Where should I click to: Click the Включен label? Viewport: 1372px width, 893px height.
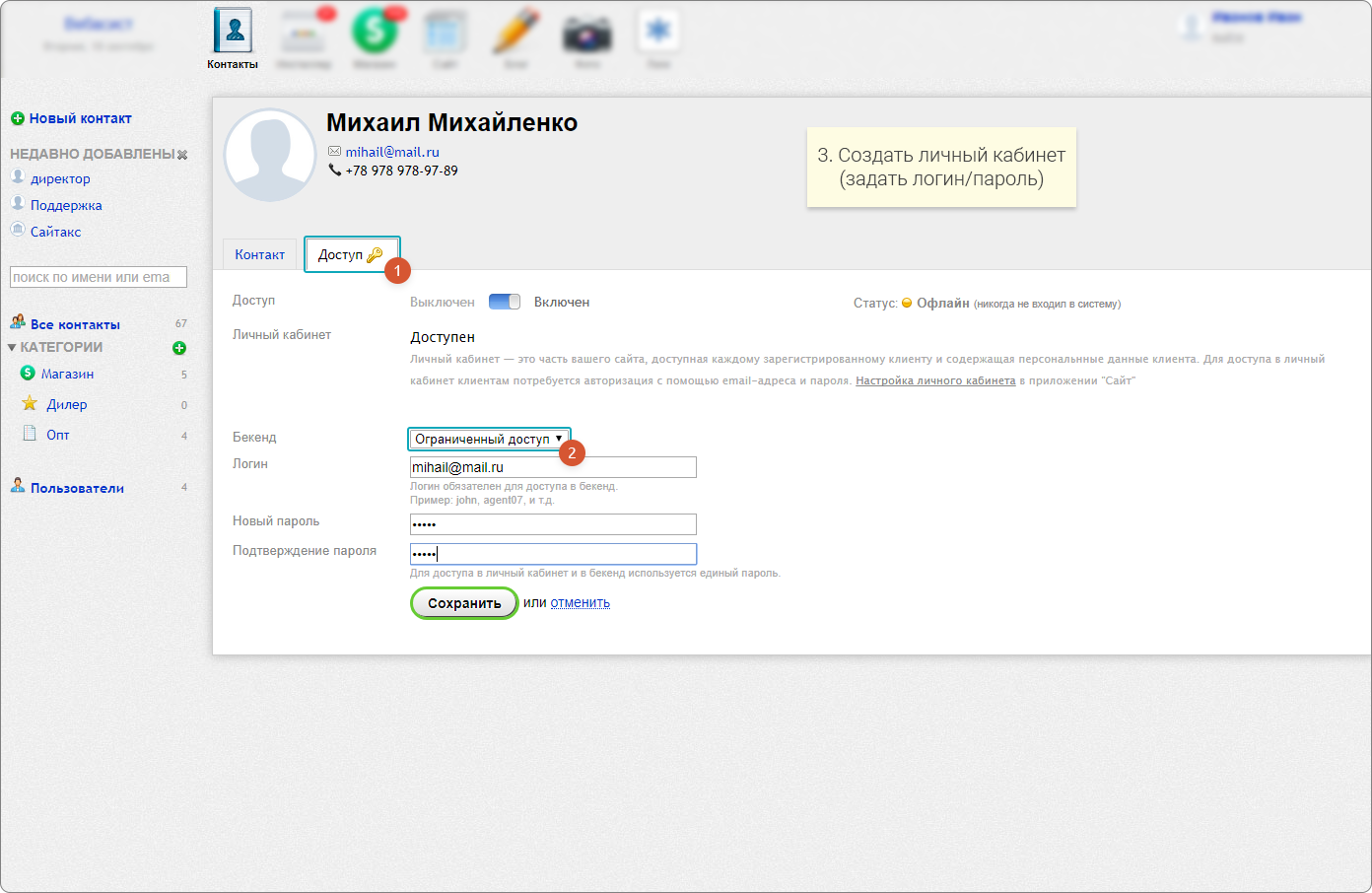pyautogui.click(x=562, y=302)
